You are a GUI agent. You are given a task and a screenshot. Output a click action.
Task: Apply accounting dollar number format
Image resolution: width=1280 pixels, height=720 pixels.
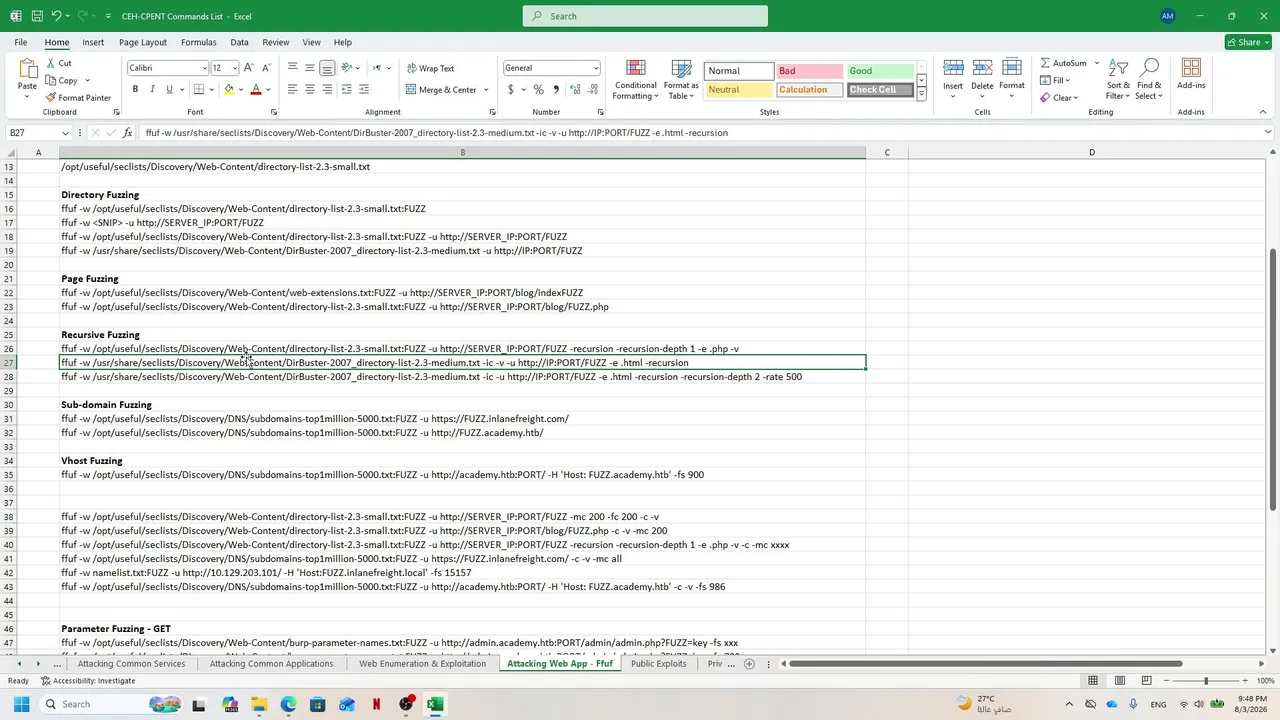click(x=511, y=89)
